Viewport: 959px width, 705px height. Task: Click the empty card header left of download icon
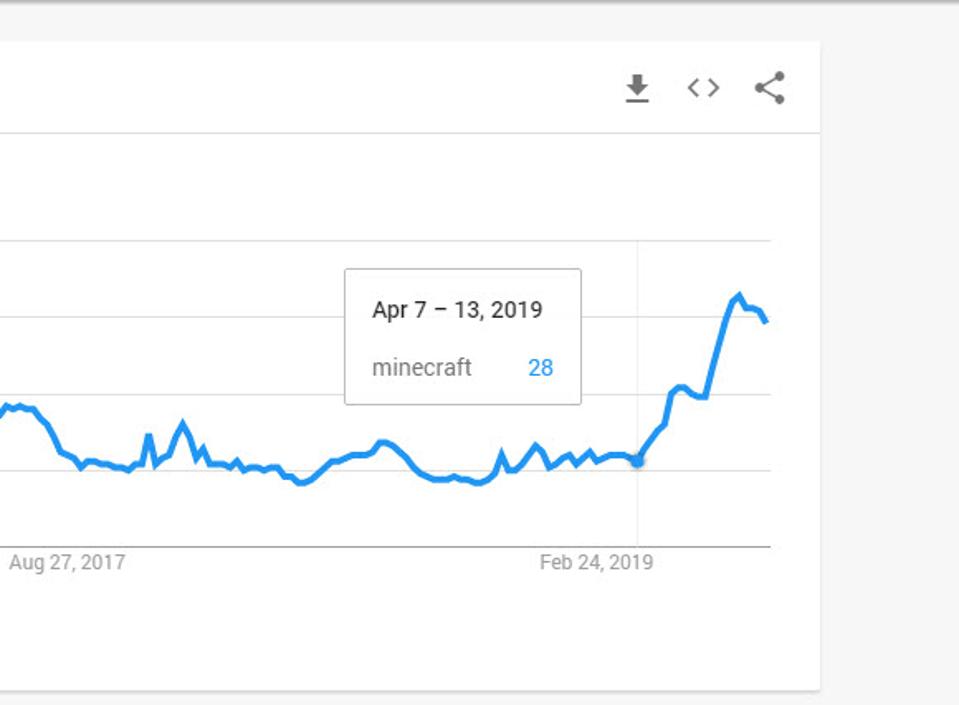pyautogui.click(x=300, y=88)
